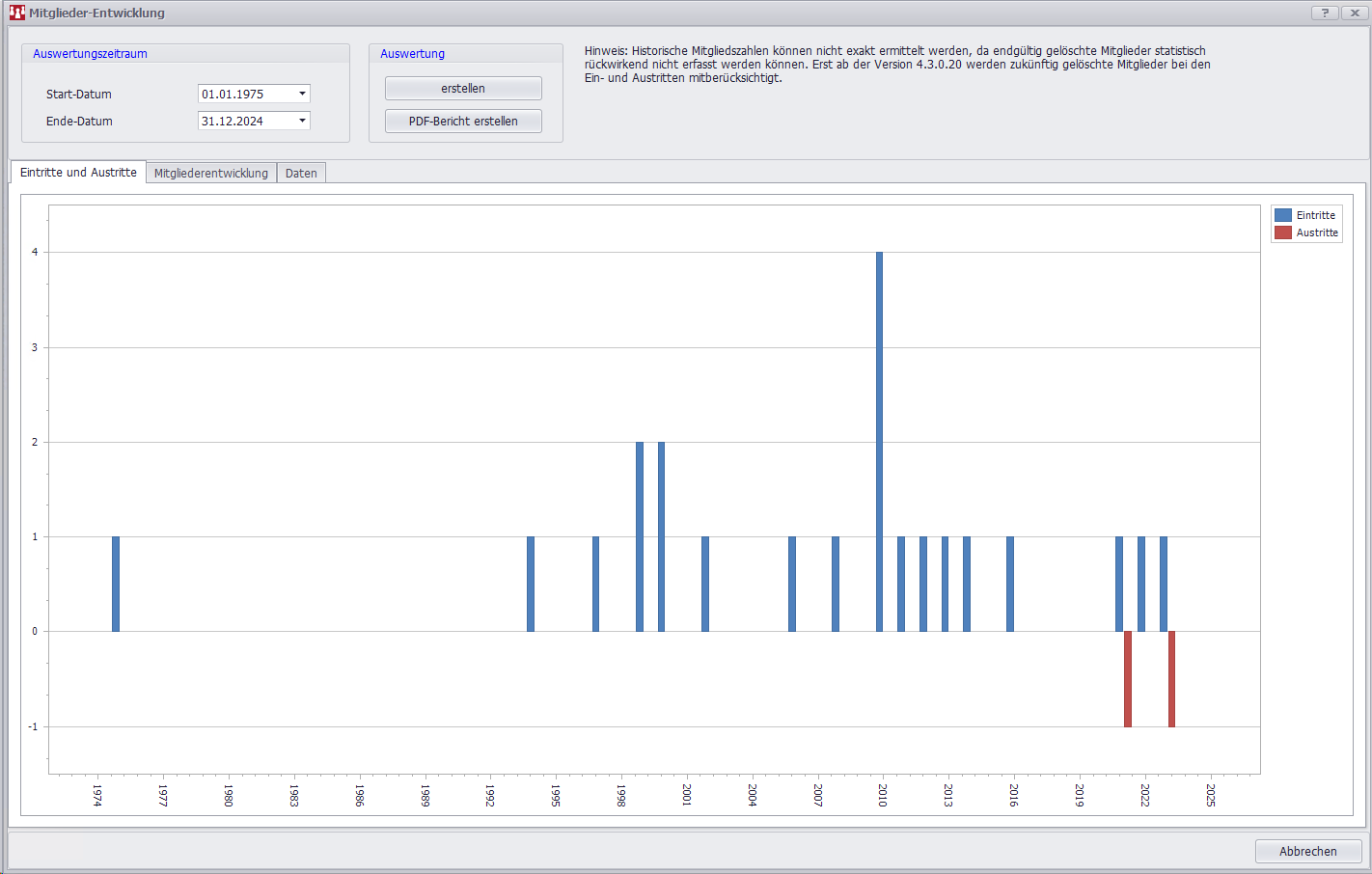This screenshot has width=1372, height=874.
Task: Select the blue Eintritte bar near 1975
Action: click(116, 584)
